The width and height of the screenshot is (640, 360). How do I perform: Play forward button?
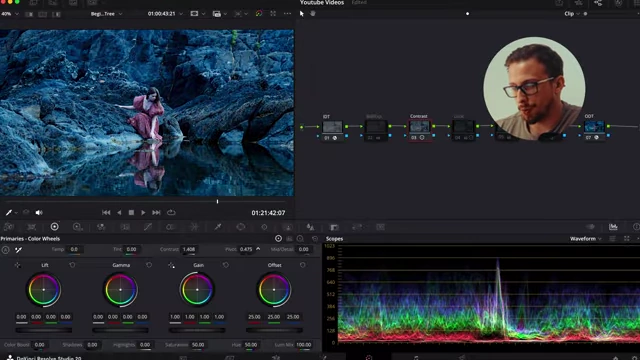[x=143, y=213]
